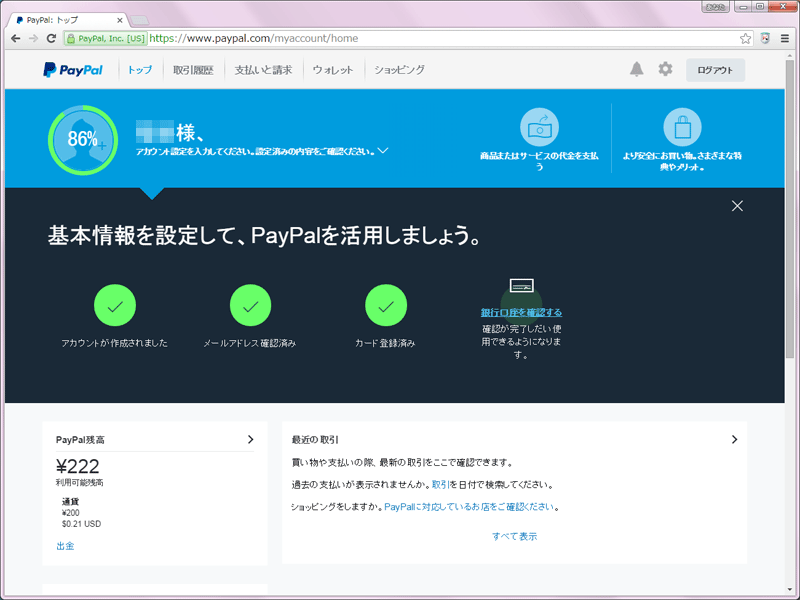This screenshot has height=600, width=800.
Task: Click the $0.21 USD currency line
Action: (82, 524)
